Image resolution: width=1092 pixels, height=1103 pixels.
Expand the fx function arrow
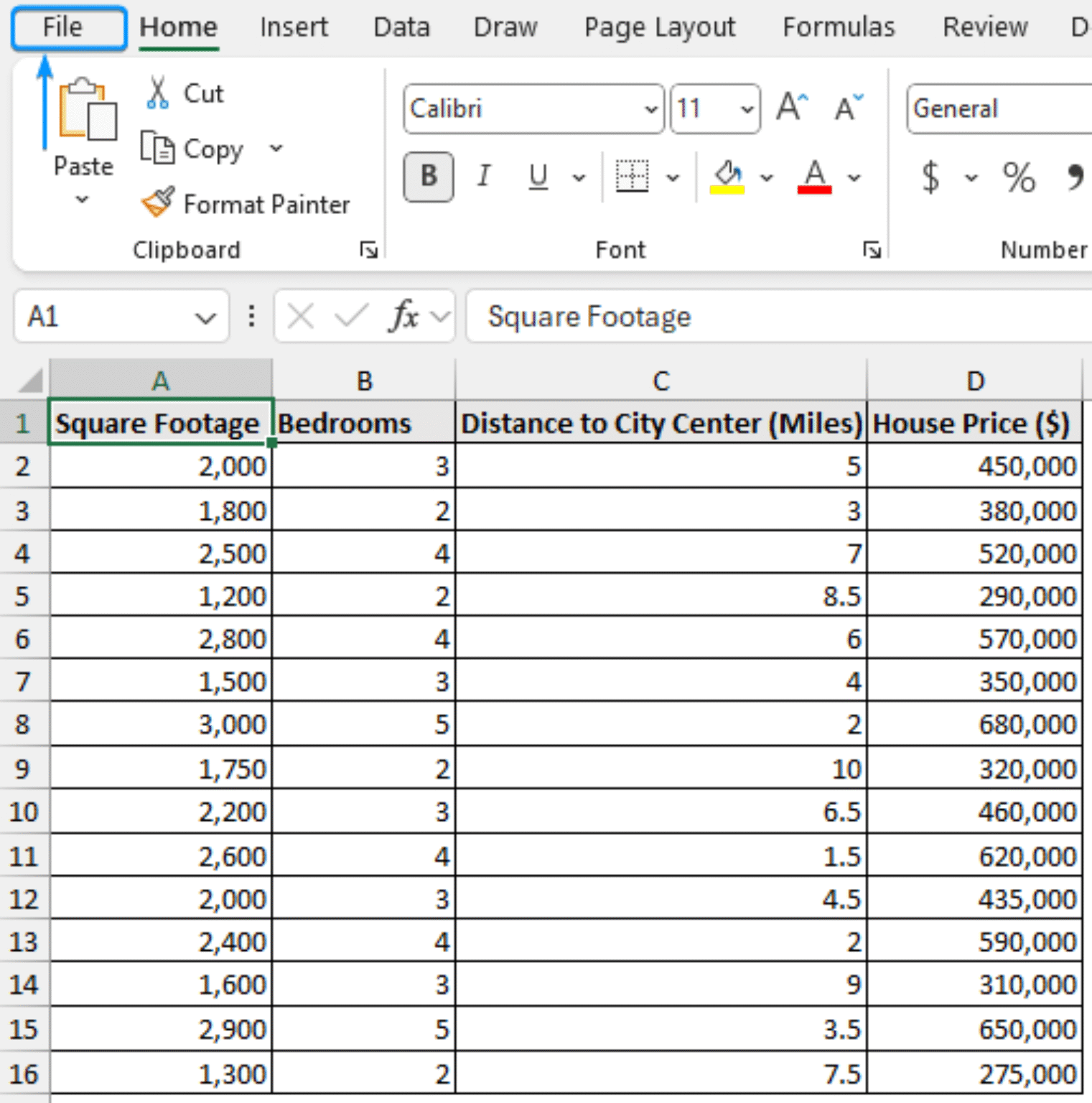click(439, 316)
